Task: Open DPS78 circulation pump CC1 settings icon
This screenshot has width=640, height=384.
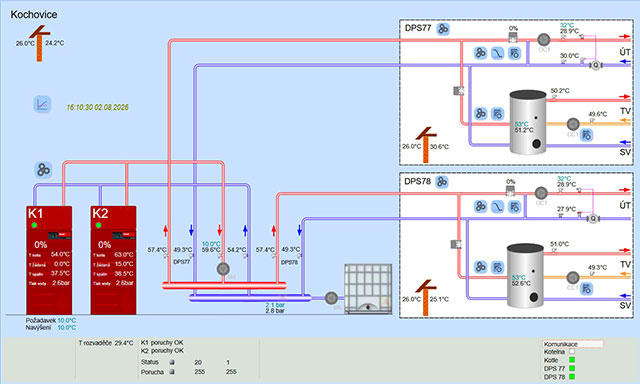Action: pyautogui.click(x=587, y=289)
